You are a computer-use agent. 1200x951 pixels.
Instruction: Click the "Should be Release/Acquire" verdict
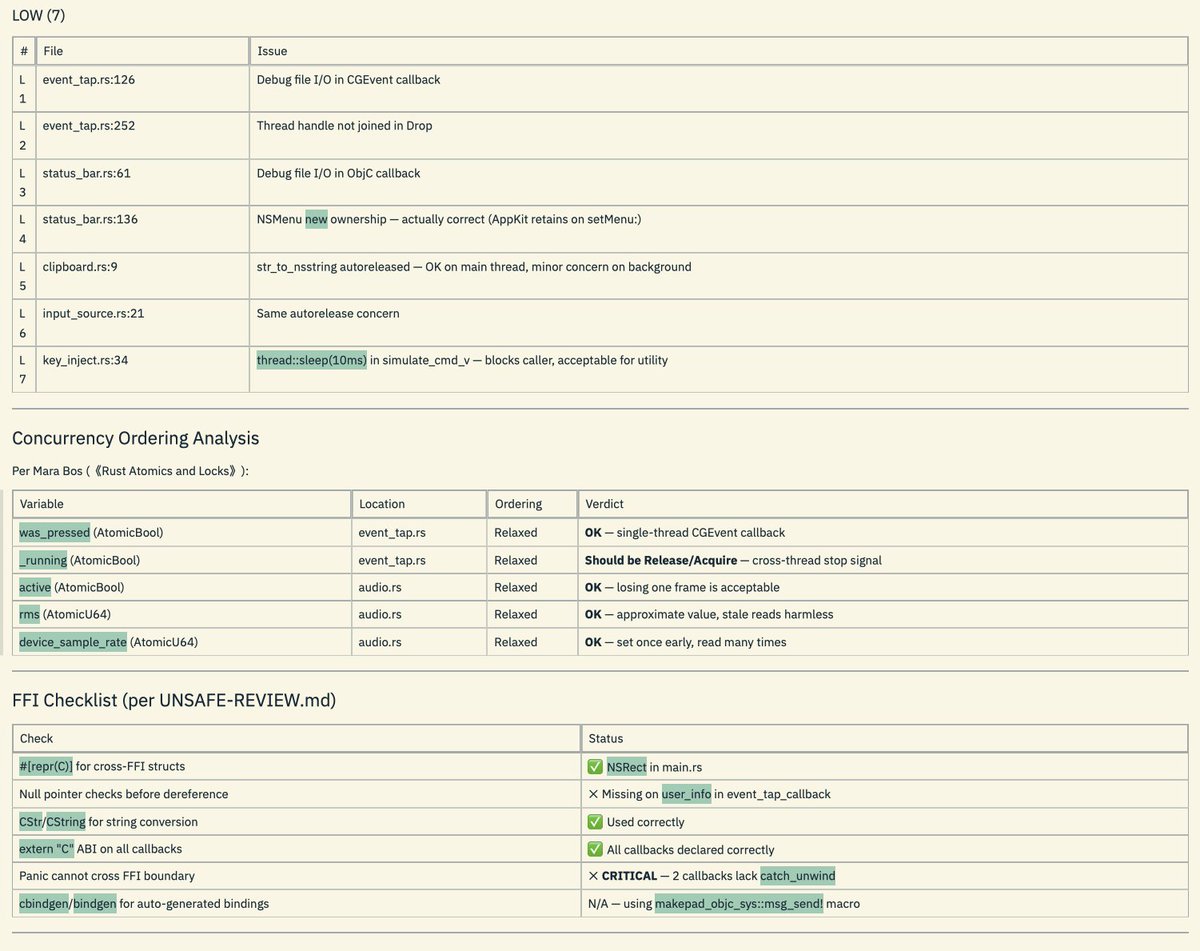[661, 560]
